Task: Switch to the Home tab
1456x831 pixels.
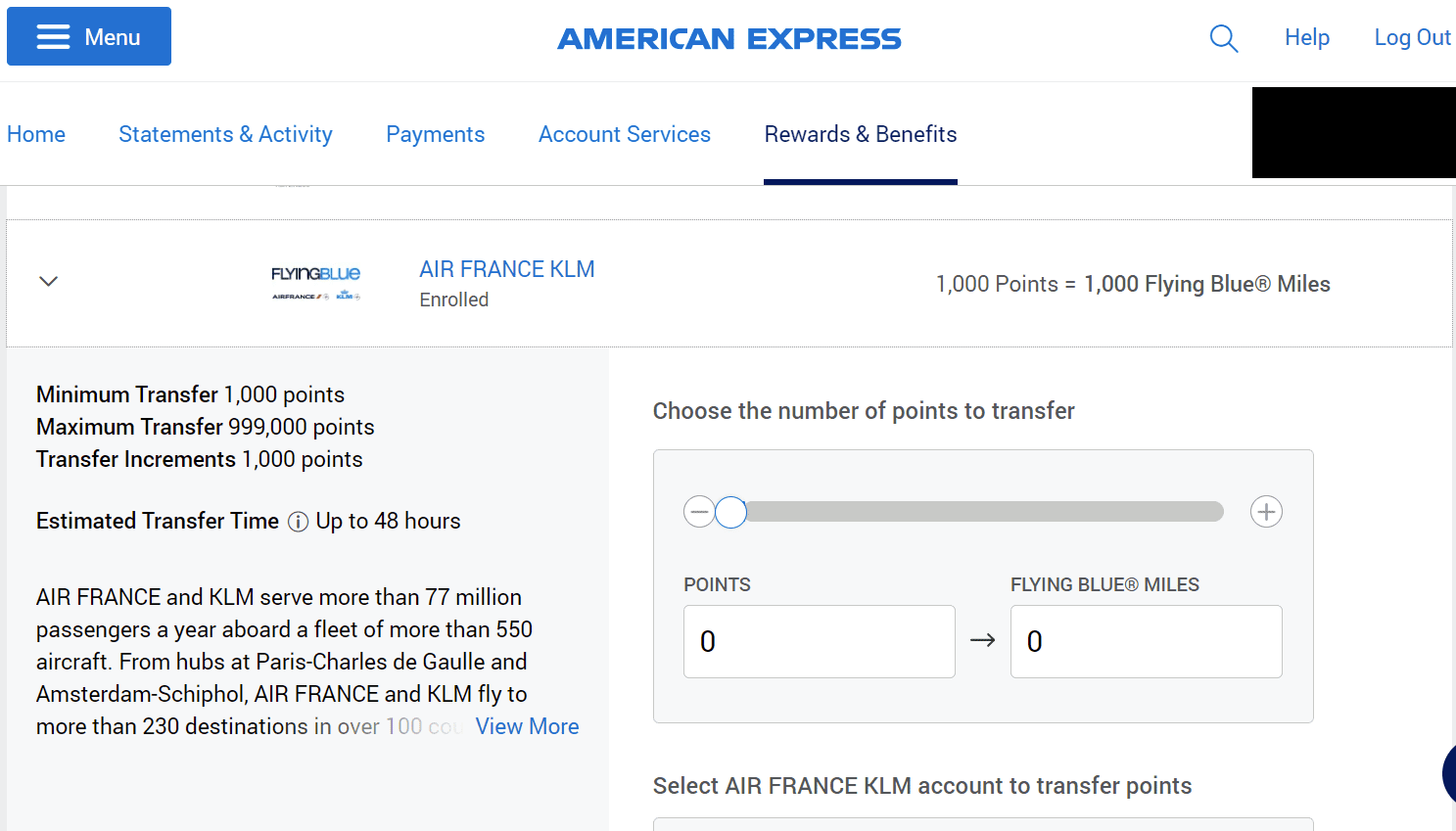Action: point(35,134)
